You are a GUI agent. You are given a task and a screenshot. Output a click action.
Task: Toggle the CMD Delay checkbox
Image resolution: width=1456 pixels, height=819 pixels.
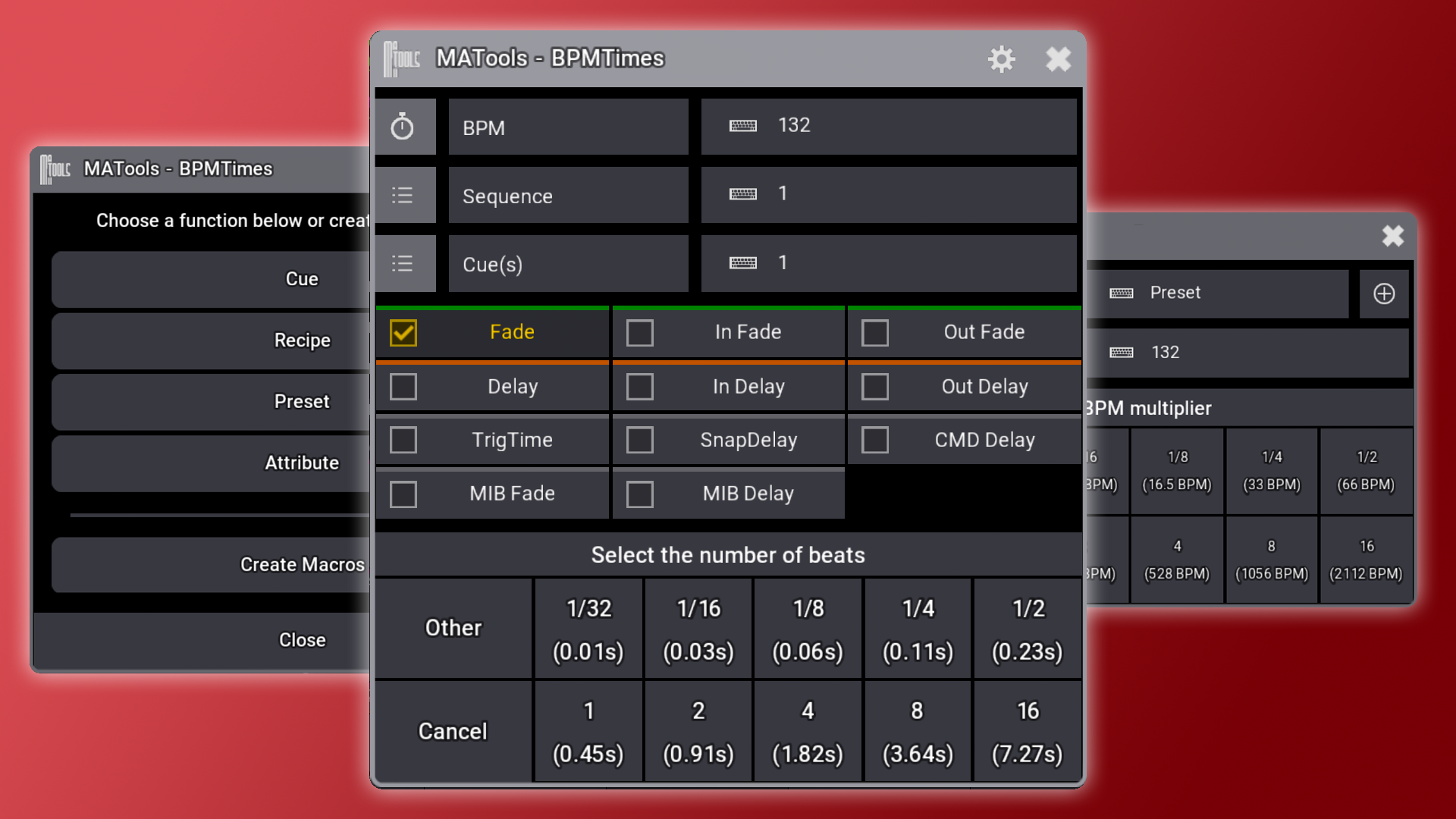point(875,440)
